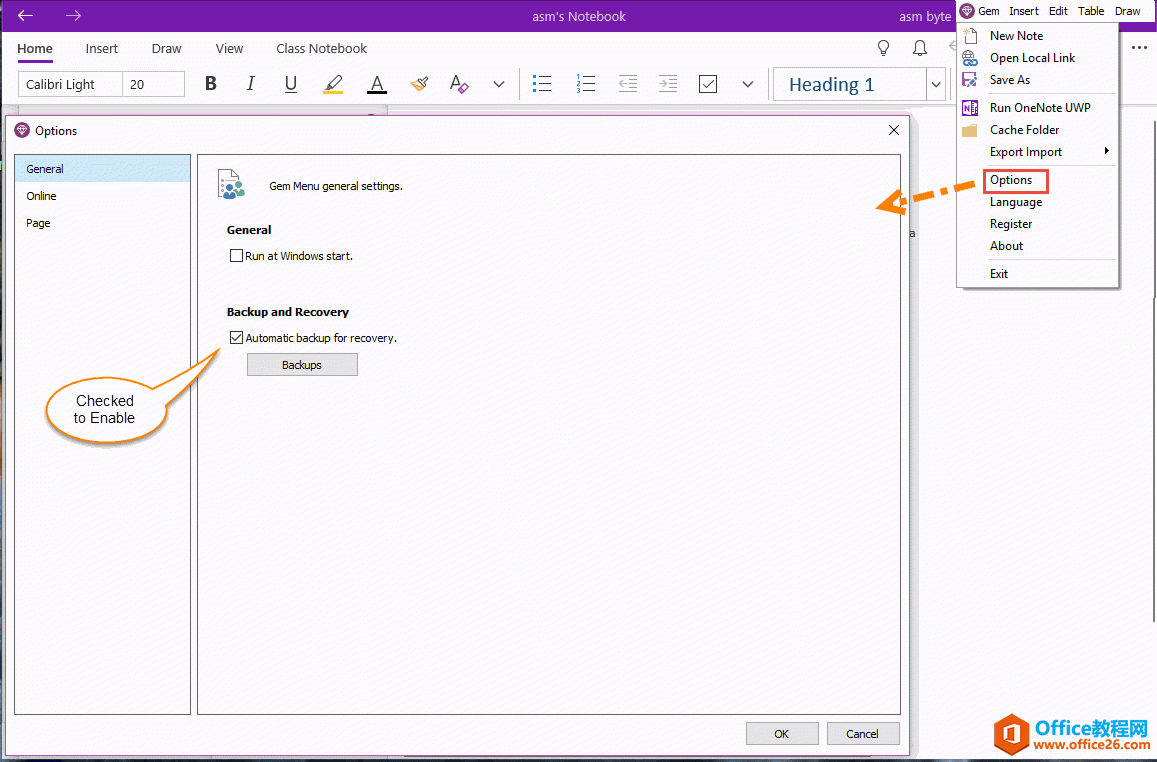Choose Options in the Gem menu

(x=1012, y=180)
